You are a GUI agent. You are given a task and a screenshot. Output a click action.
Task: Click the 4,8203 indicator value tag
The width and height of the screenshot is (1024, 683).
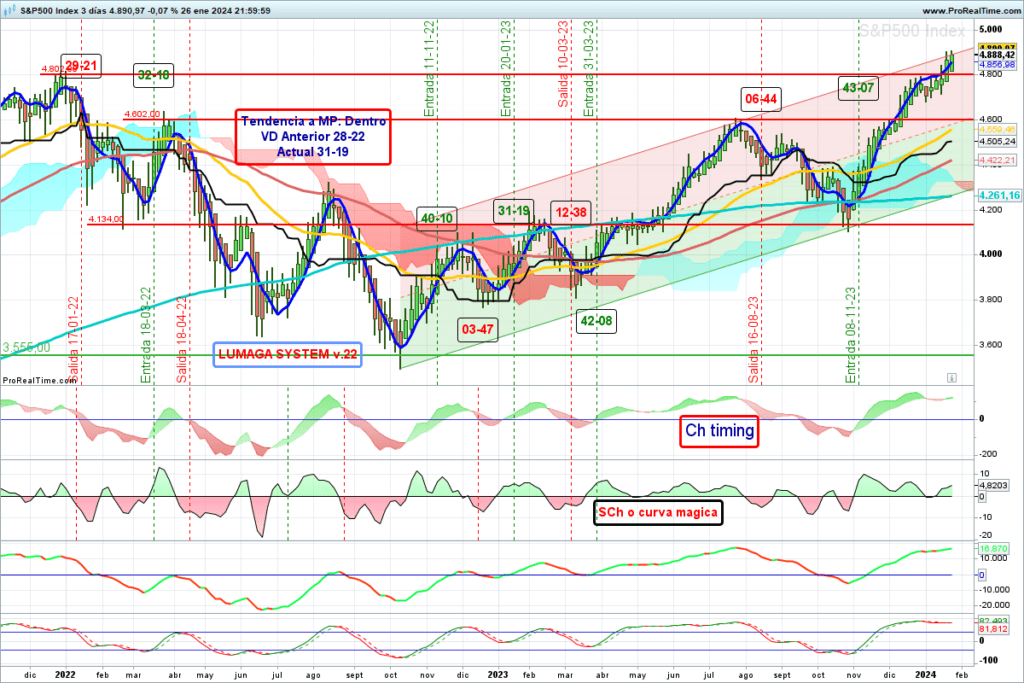tap(993, 485)
